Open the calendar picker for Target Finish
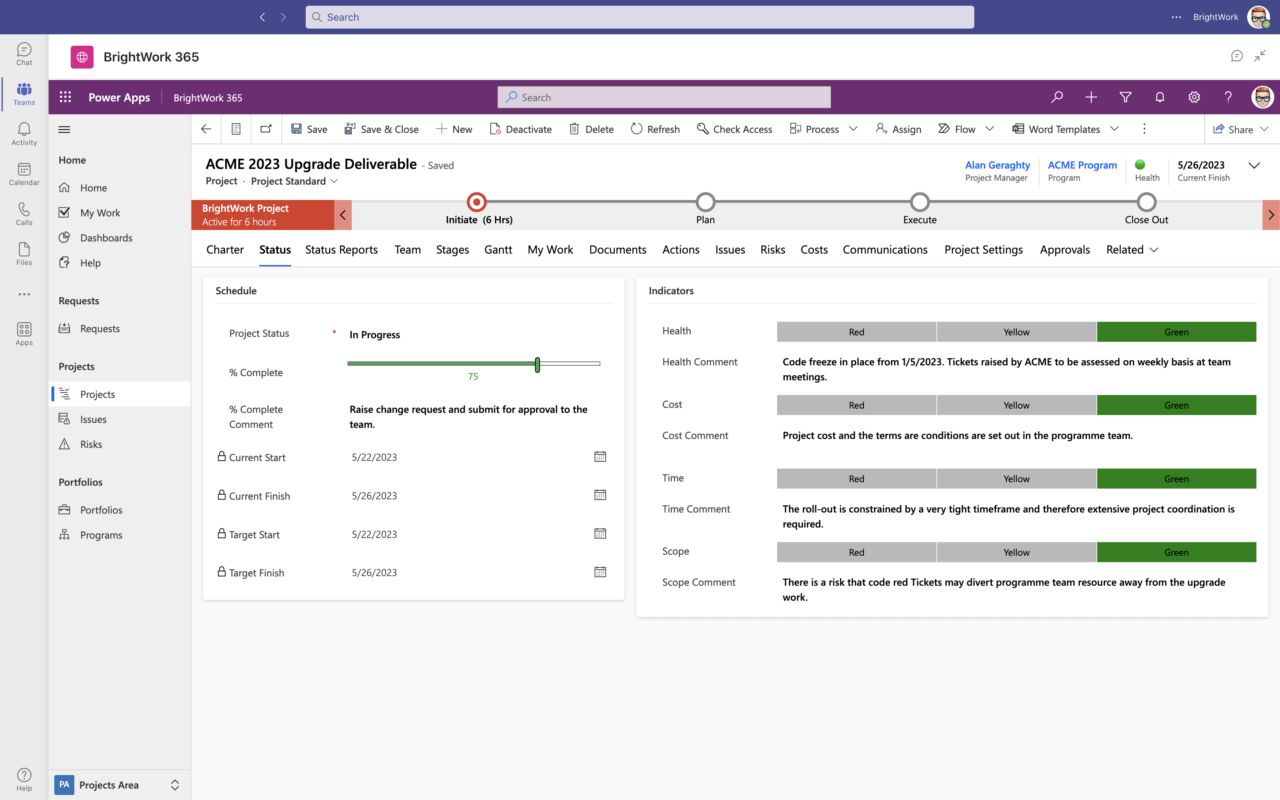The width and height of the screenshot is (1280, 800). (600, 572)
